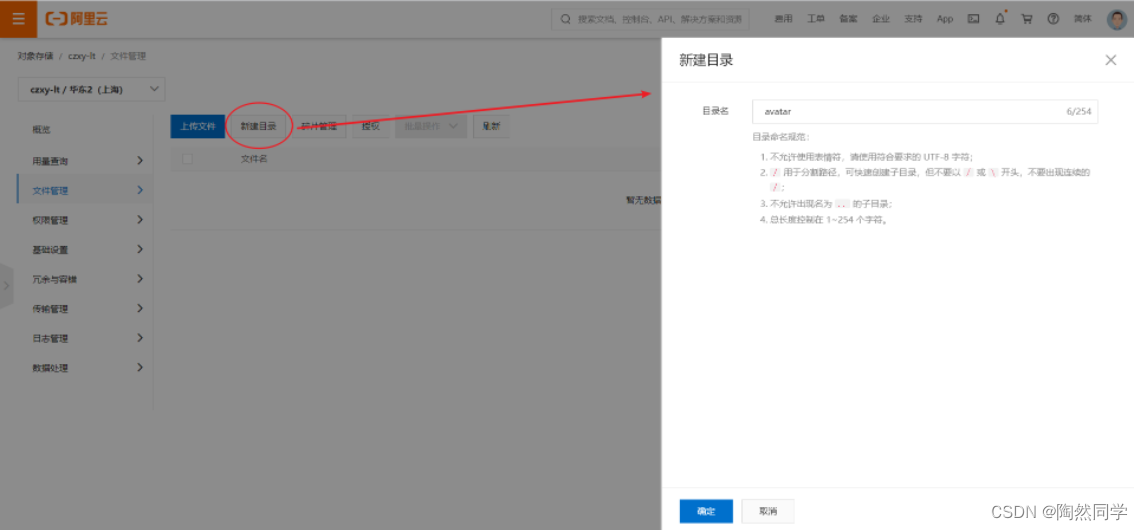Open the czxy-lt bucket selector dropdown

pyautogui.click(x=91, y=89)
